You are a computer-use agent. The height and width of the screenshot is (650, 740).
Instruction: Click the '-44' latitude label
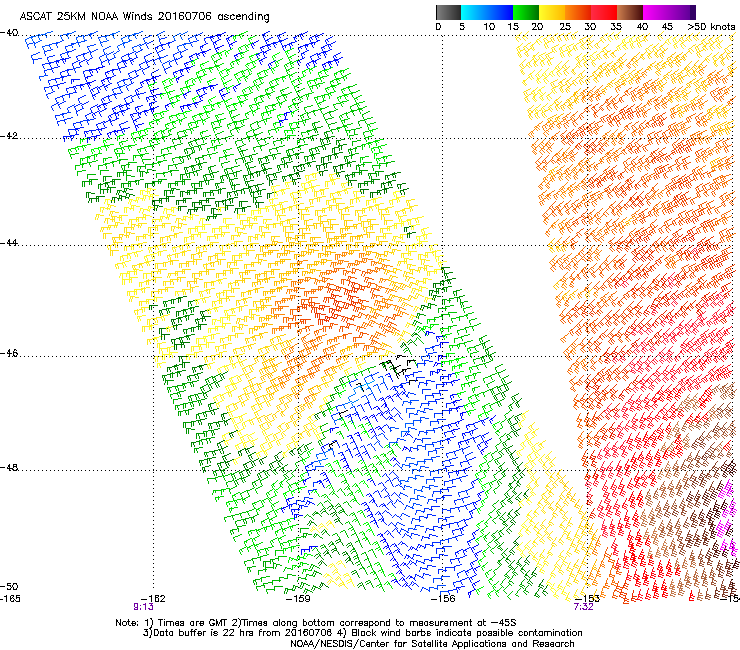click(x=9, y=243)
